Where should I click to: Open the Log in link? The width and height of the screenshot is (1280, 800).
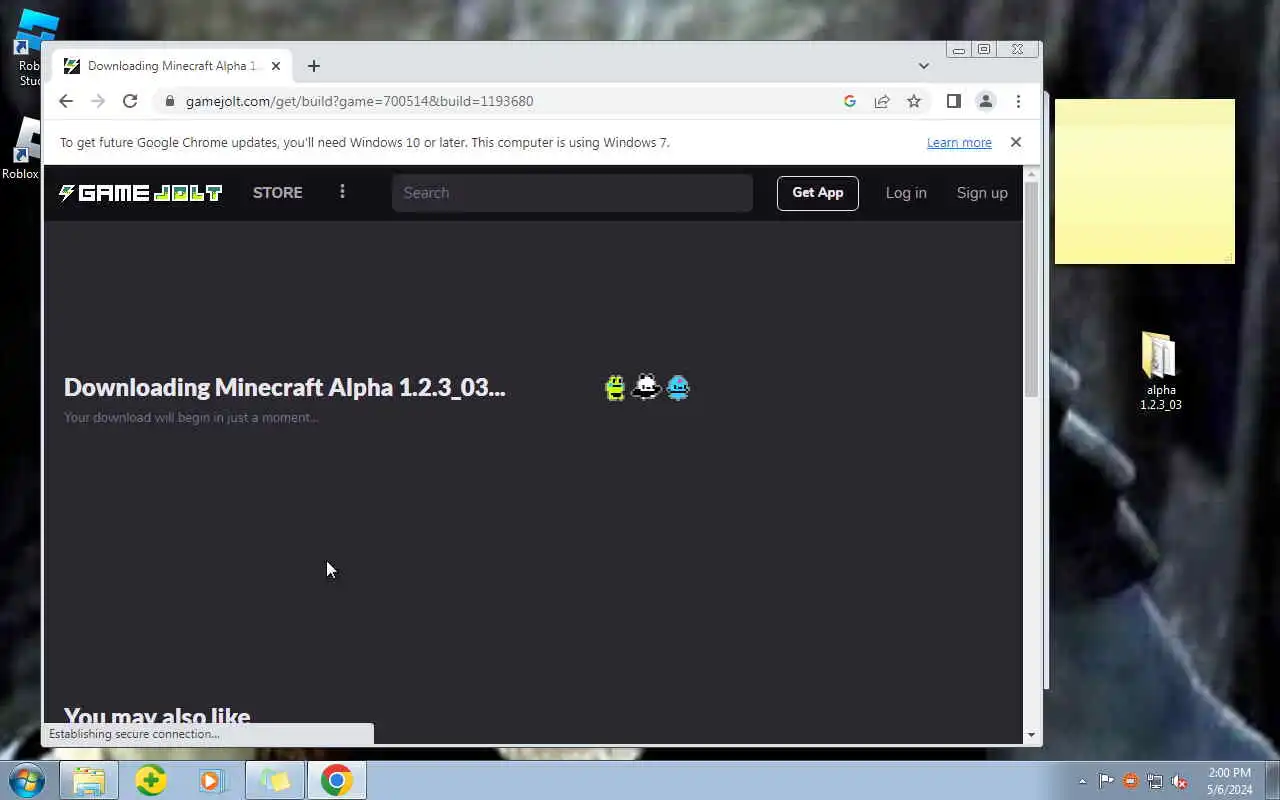tap(906, 193)
